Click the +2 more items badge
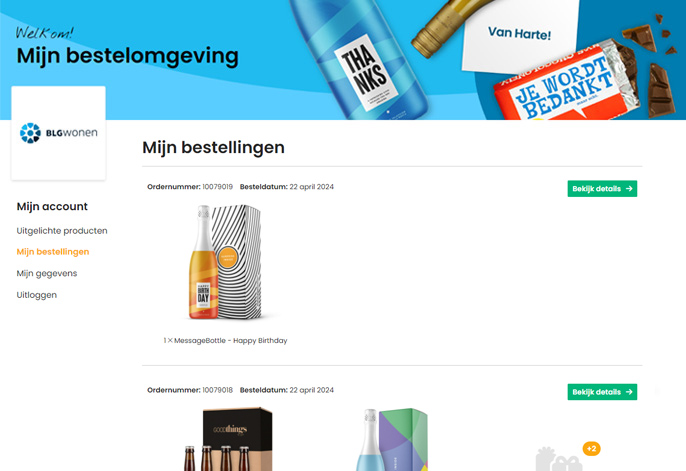The width and height of the screenshot is (686, 471). tap(592, 449)
